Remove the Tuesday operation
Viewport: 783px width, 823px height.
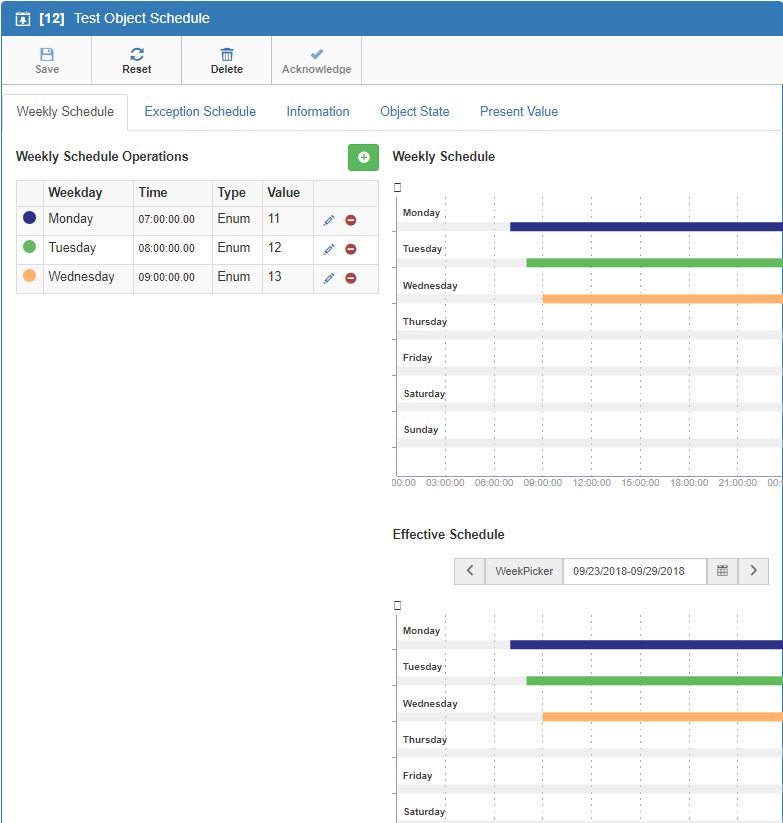(351, 249)
